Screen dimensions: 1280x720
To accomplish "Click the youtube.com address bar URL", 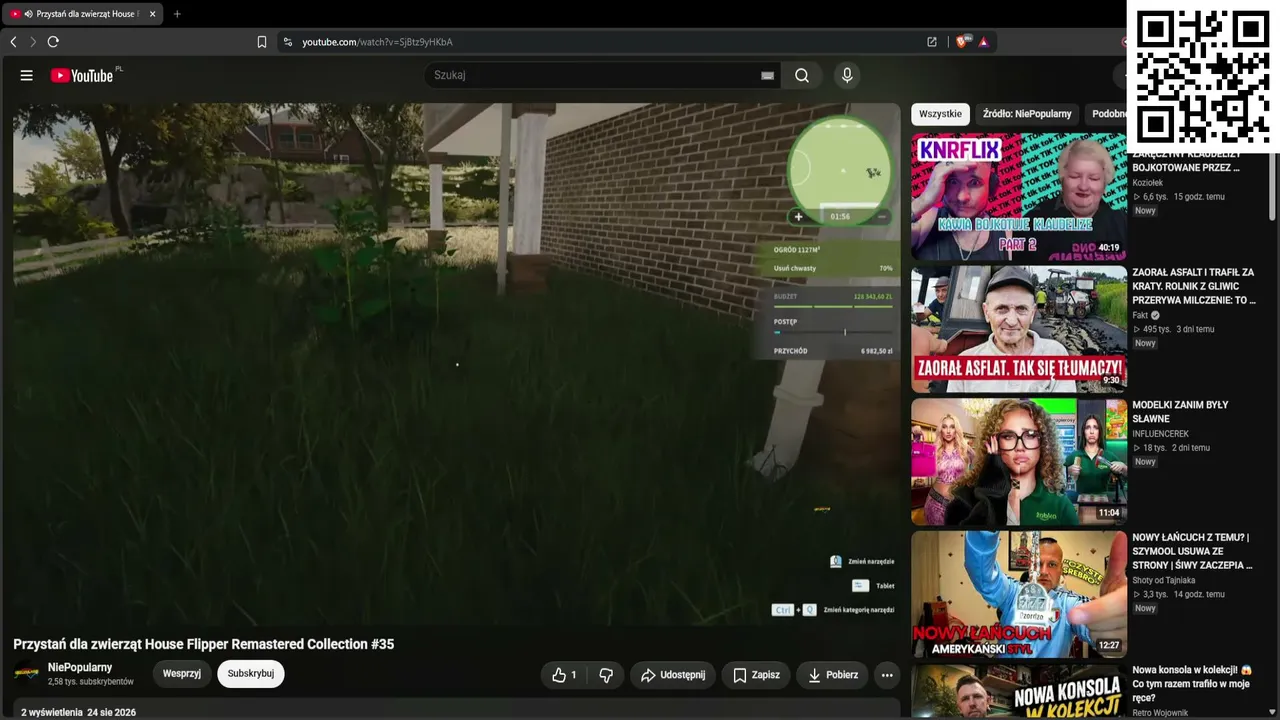I will [x=377, y=42].
